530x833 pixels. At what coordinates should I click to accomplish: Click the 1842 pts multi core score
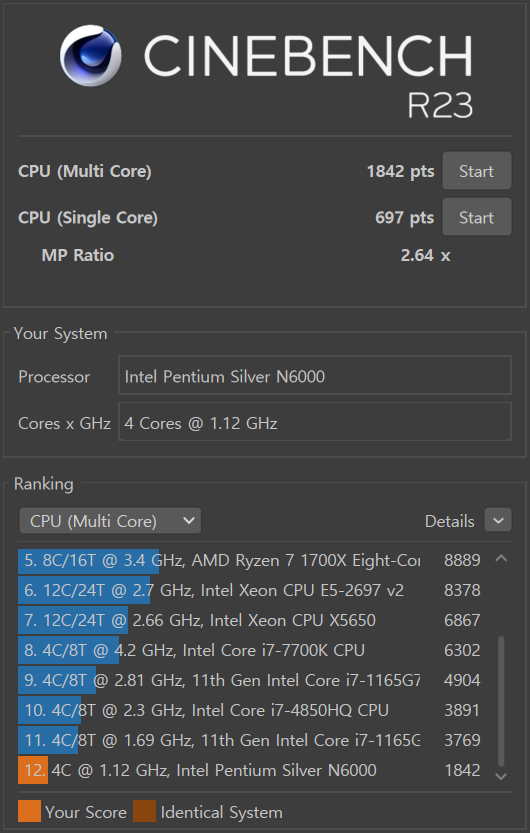[x=400, y=171]
